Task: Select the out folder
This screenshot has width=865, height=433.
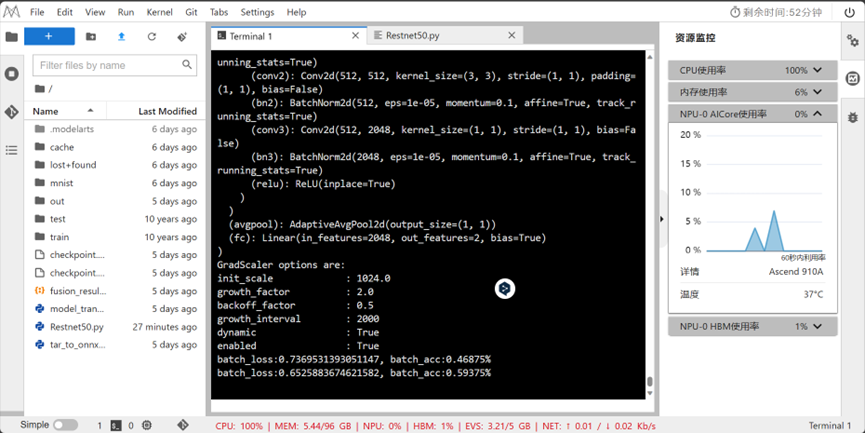Action: click(x=115, y=201)
